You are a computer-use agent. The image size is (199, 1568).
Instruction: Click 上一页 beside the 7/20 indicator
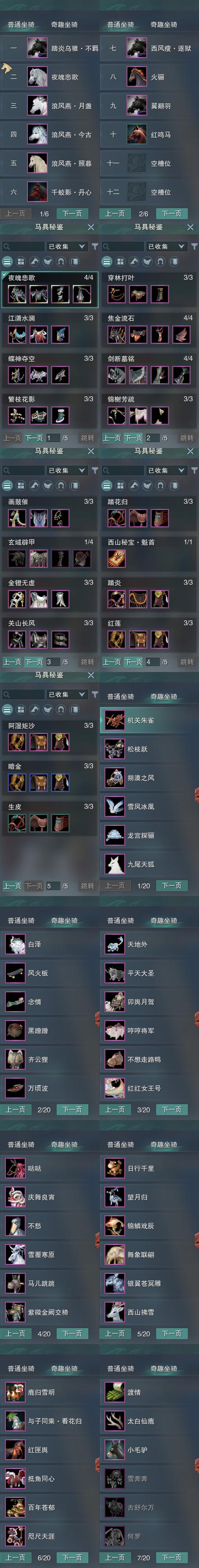tap(115, 1558)
